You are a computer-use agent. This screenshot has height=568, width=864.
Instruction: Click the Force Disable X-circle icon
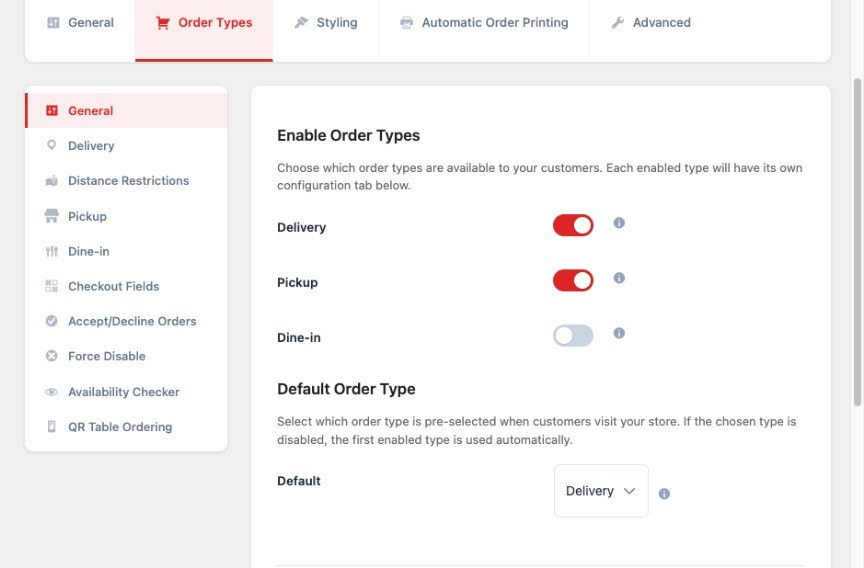point(51,356)
